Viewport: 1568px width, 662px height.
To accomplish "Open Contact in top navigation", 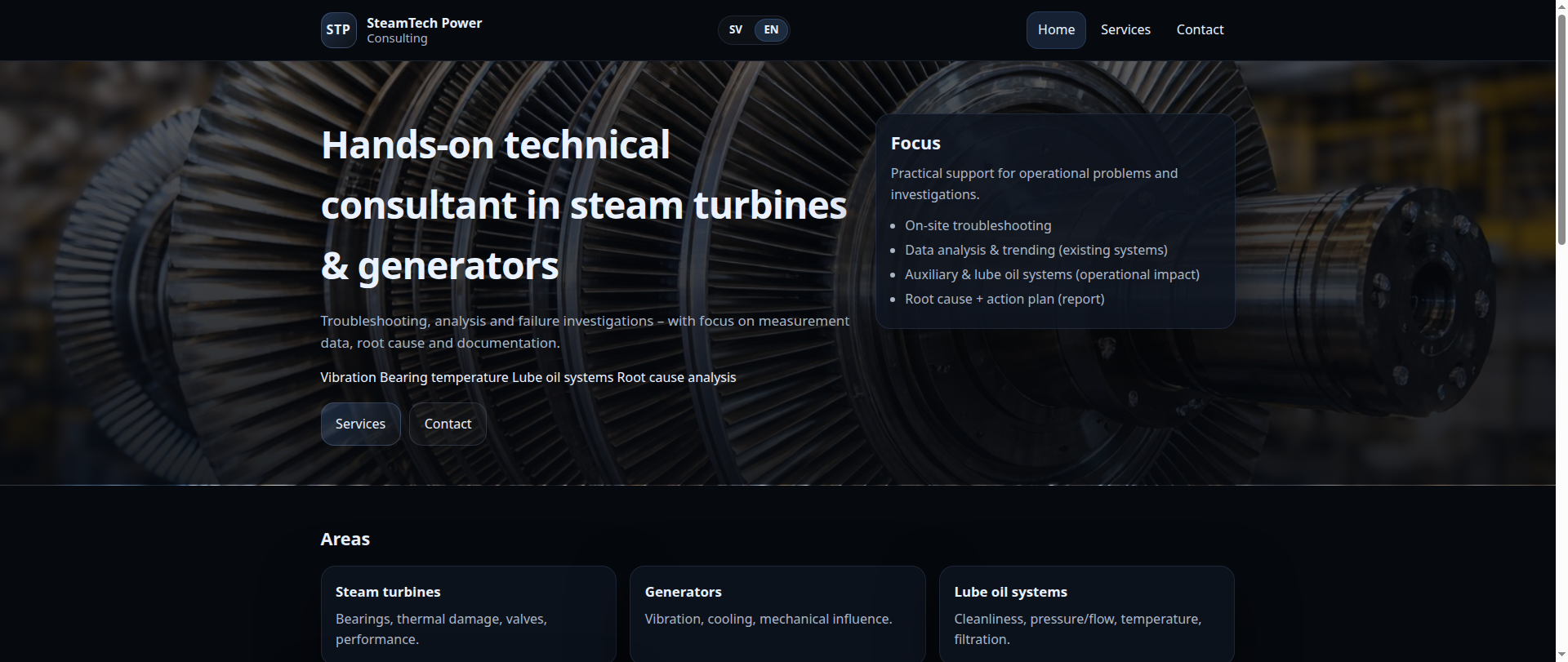I will [1199, 30].
